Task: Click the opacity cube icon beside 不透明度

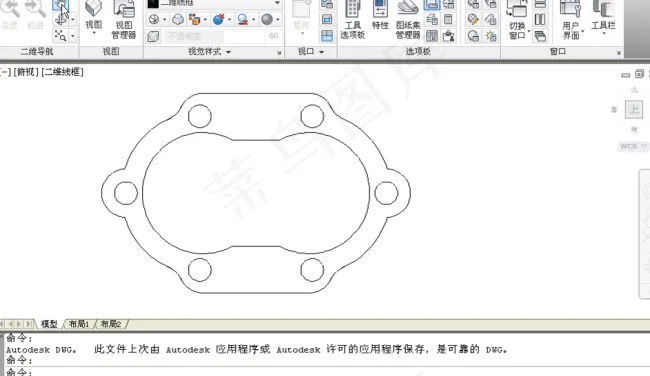Action: click(153, 36)
